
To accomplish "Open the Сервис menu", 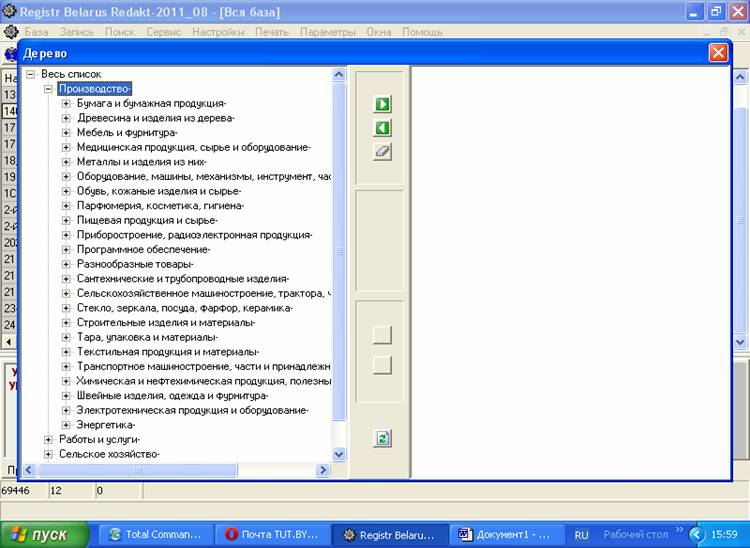I will [163, 32].
